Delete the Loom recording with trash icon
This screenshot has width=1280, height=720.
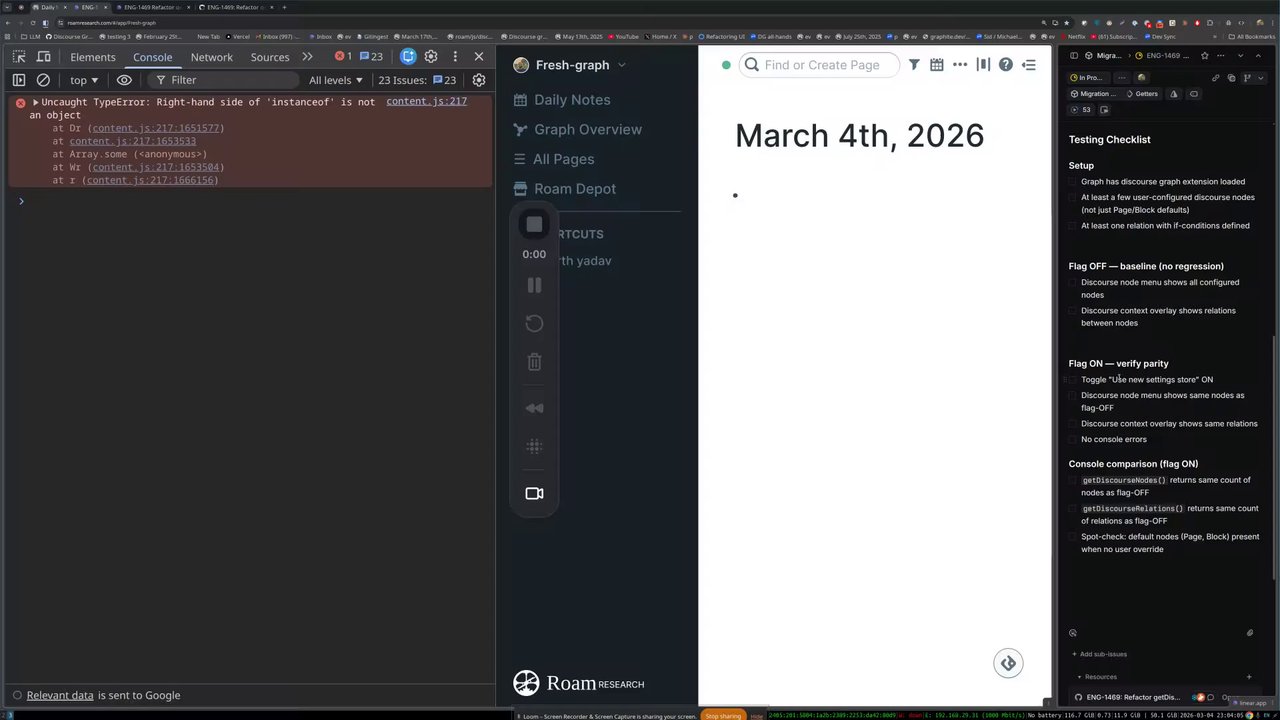[534, 362]
